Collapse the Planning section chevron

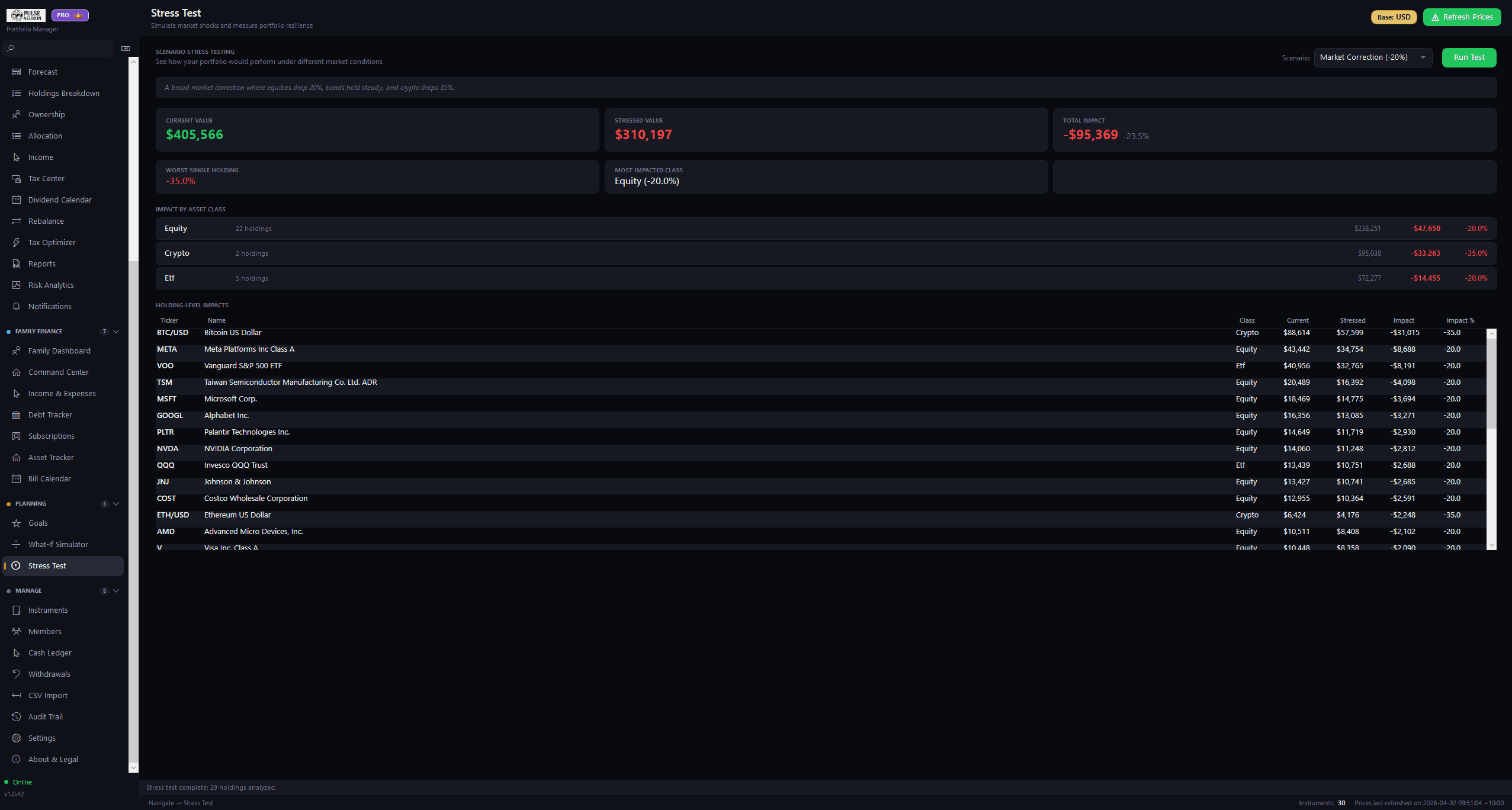pyautogui.click(x=116, y=503)
